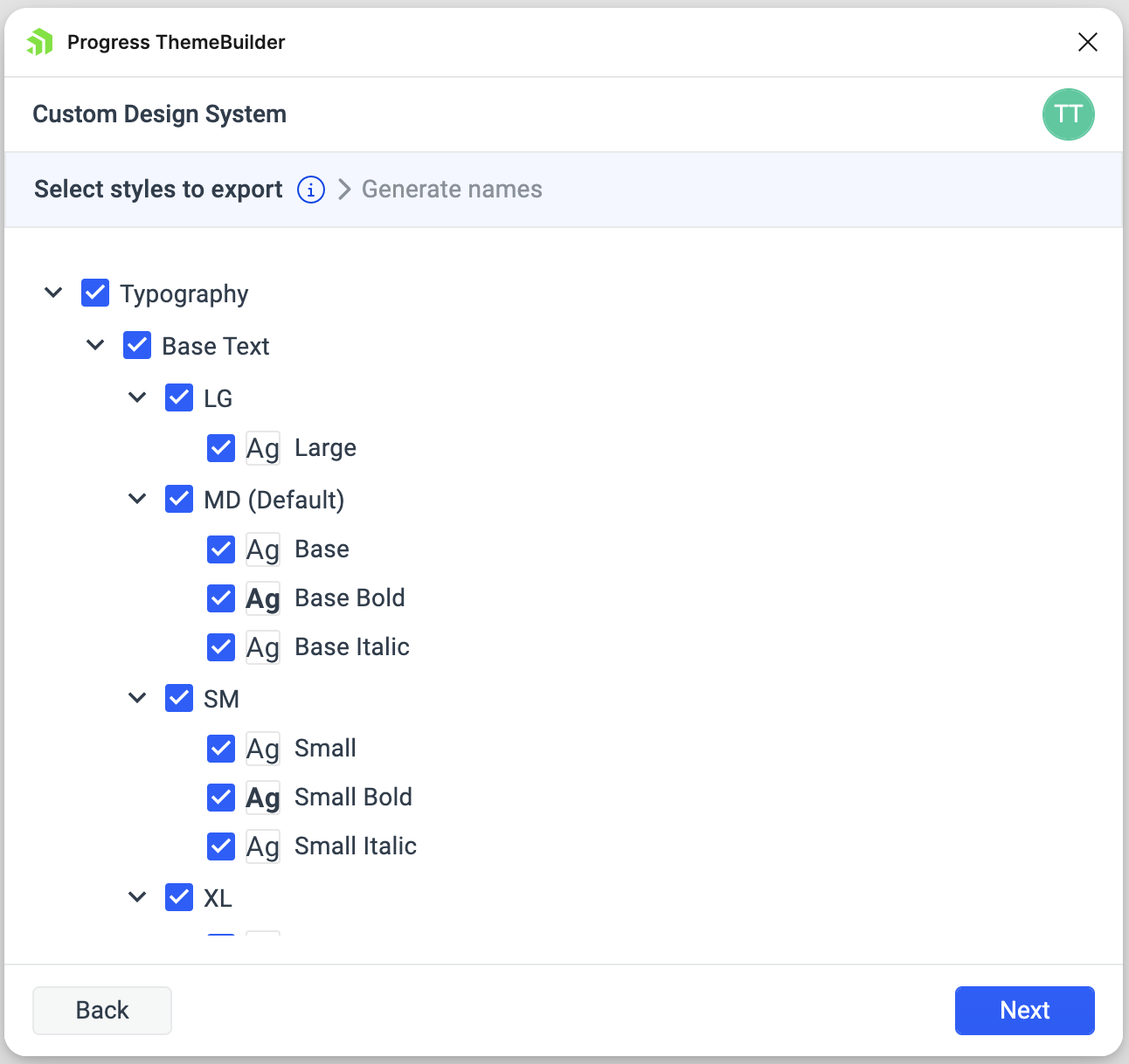Click the Ag preview for Base Italic
This screenshot has width=1129, height=1064.
pyautogui.click(x=263, y=647)
